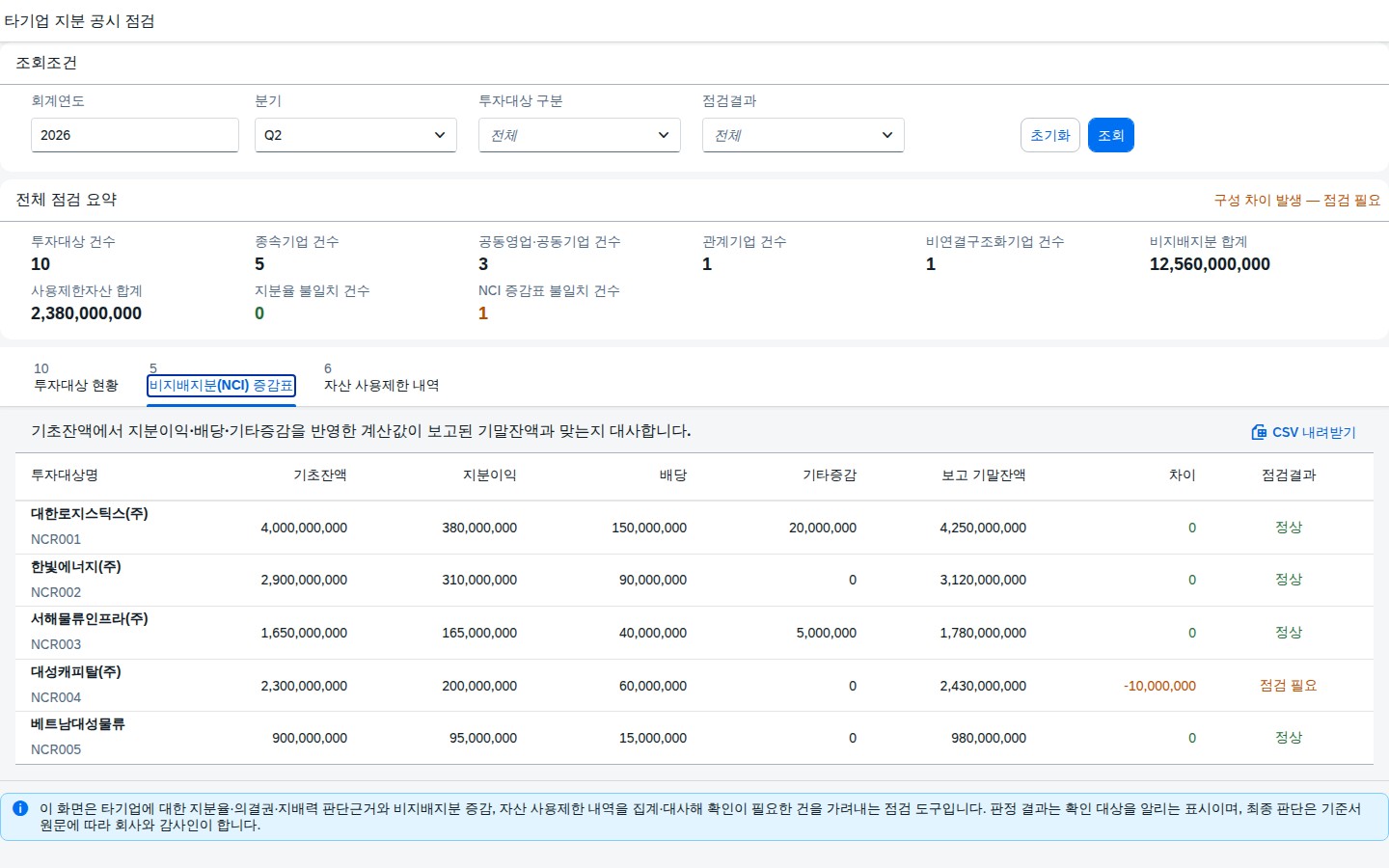Open the 점검결과 filter dropdown

click(803, 135)
